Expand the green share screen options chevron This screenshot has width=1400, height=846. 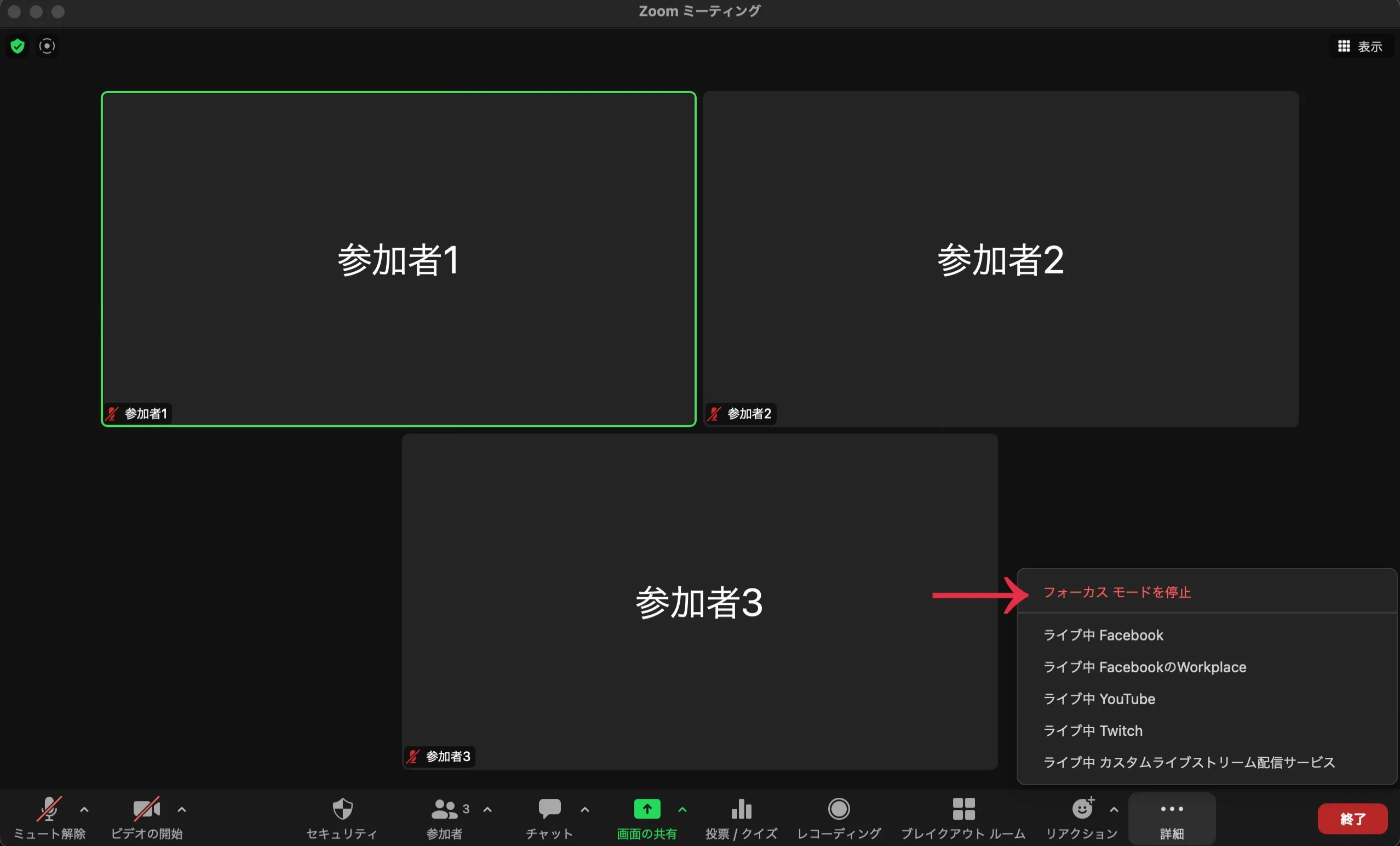(x=682, y=810)
